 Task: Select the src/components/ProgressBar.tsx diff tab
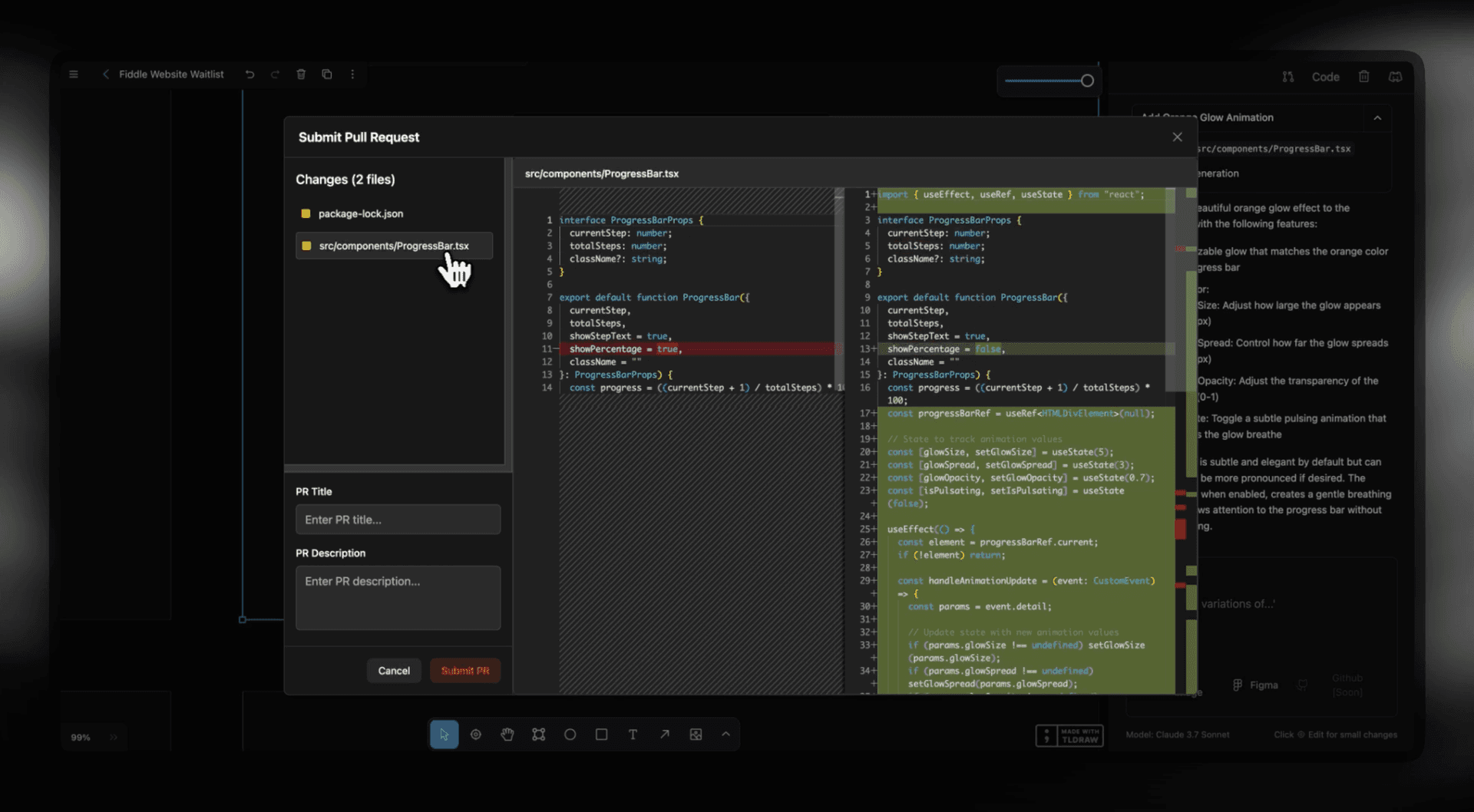[601, 173]
